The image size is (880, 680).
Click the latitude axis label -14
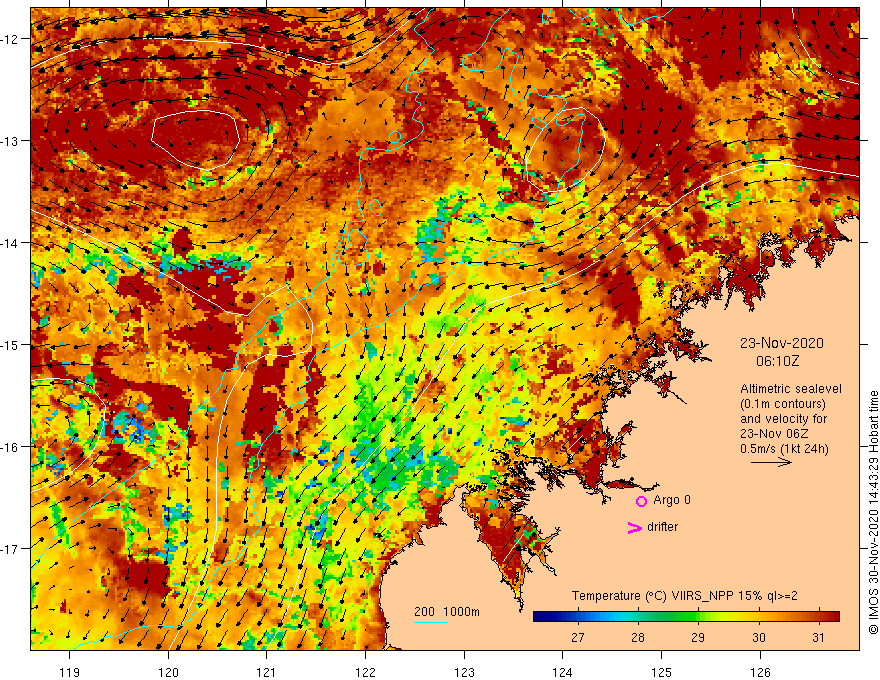click(10, 243)
